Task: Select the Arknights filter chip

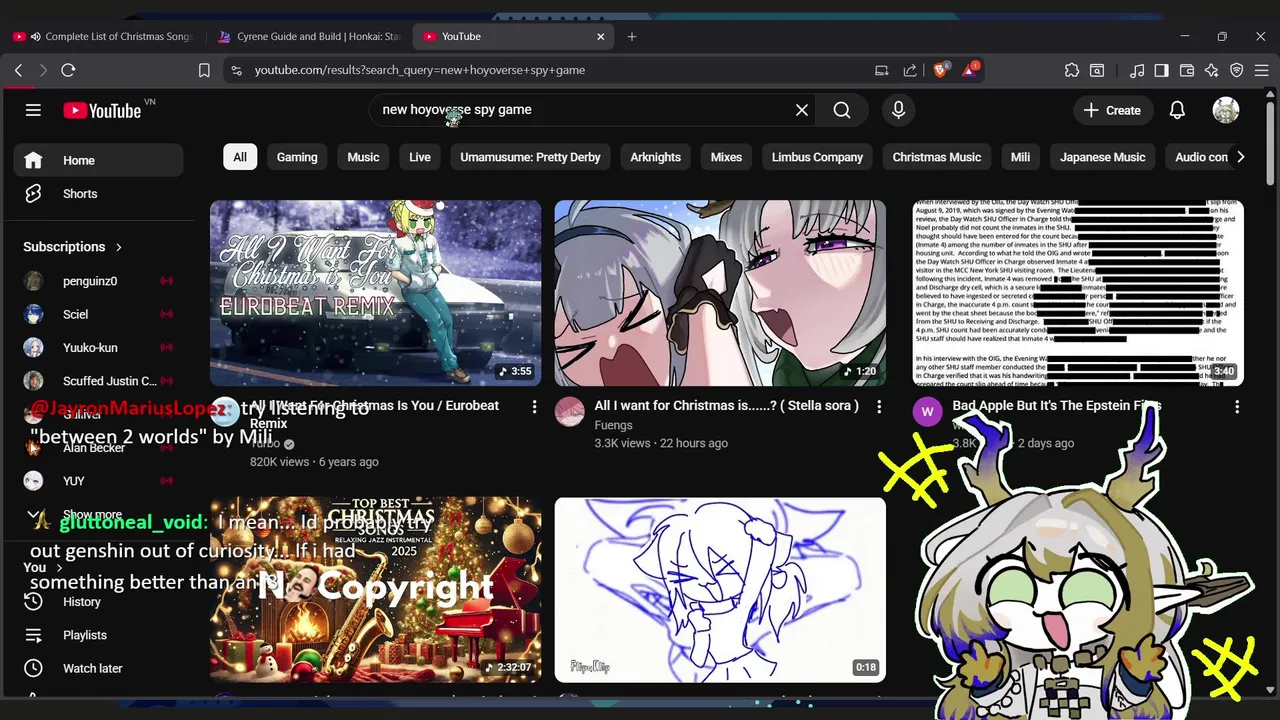Action: tap(656, 157)
